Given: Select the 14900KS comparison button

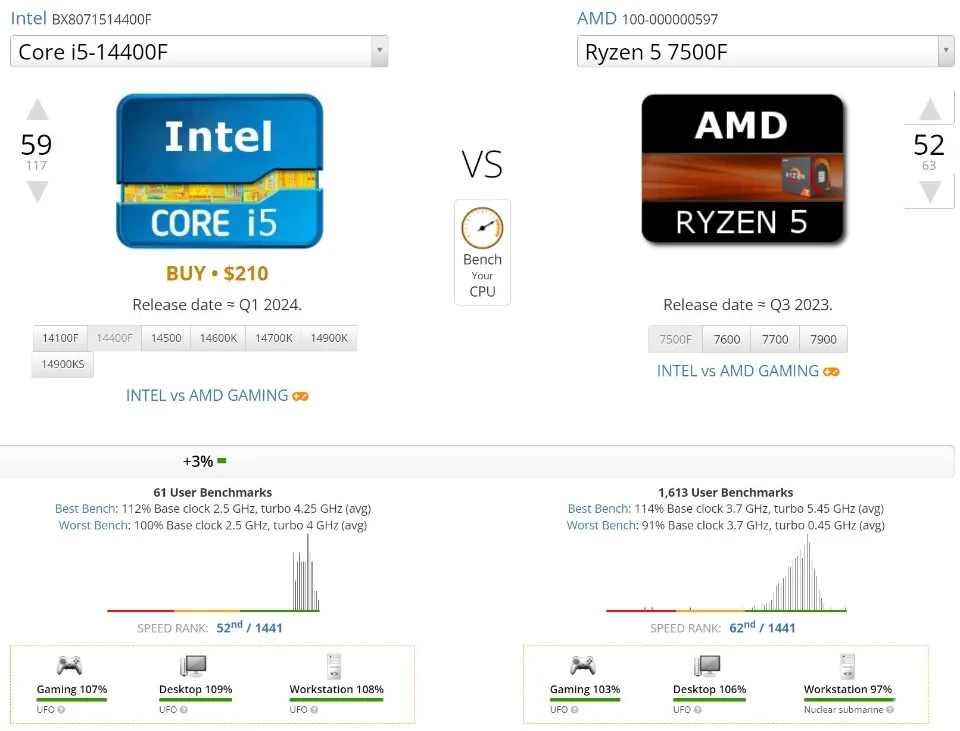Looking at the screenshot, I should click(x=62, y=364).
